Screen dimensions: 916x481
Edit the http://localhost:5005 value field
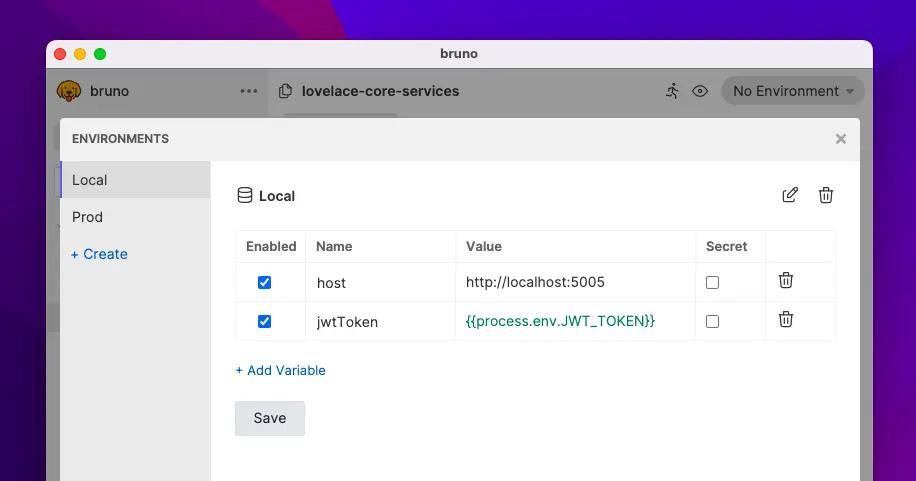click(x=575, y=282)
